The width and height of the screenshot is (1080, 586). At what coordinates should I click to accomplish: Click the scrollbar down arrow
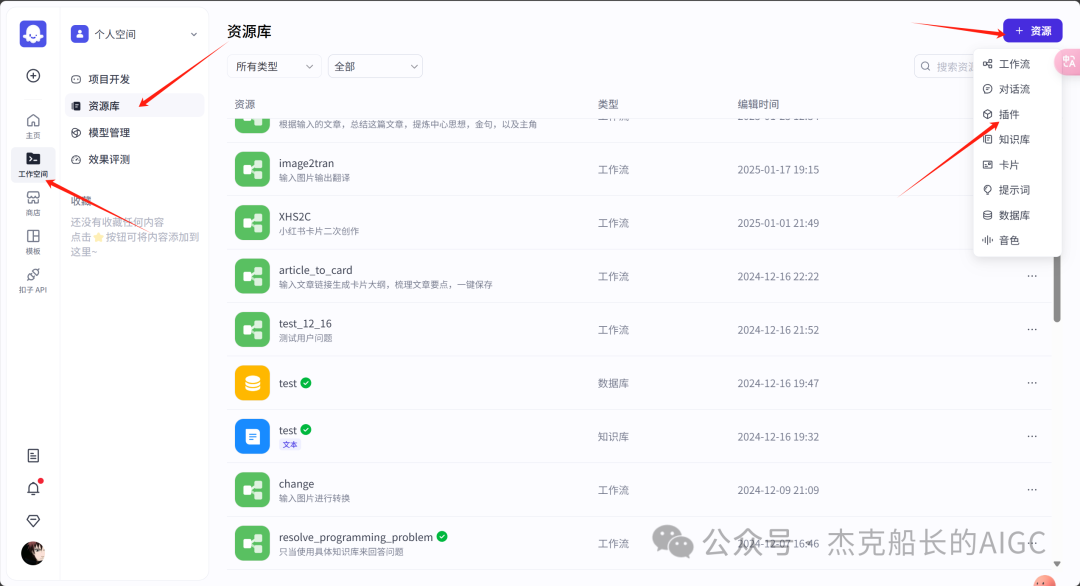(x=1057, y=564)
